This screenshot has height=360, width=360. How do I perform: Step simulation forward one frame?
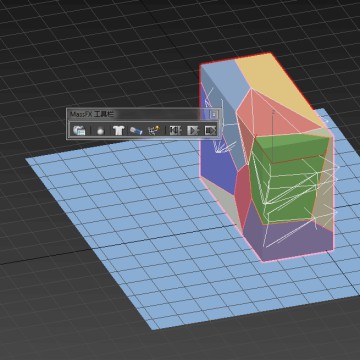click(211, 130)
